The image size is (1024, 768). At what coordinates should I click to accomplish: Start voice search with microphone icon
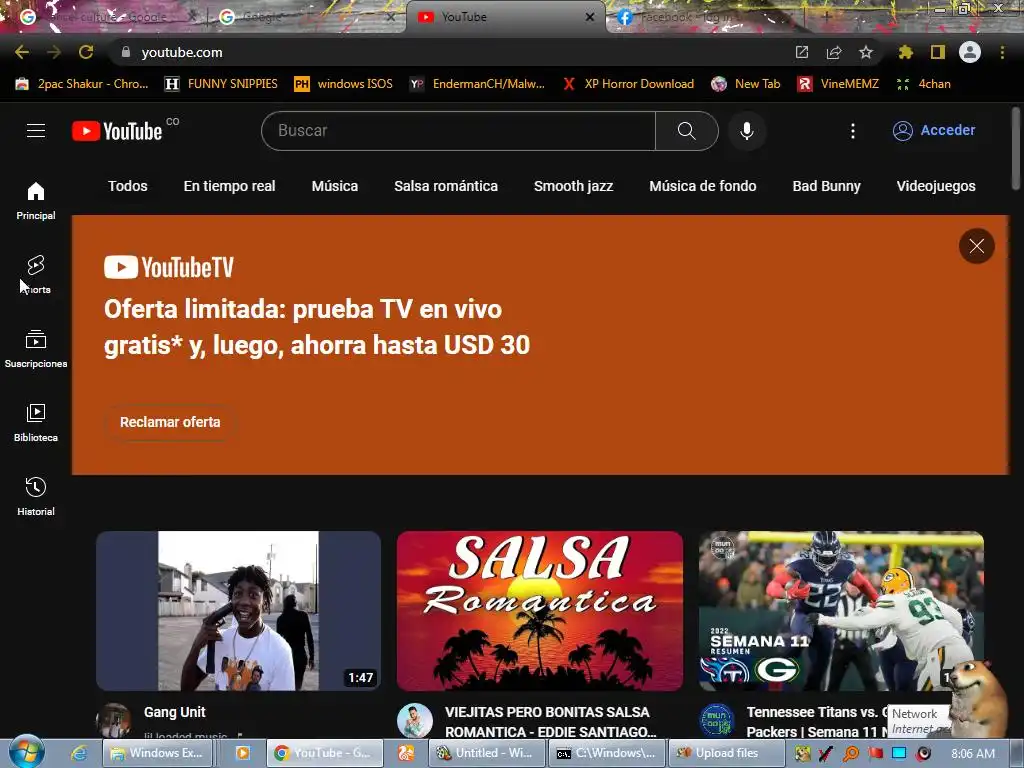click(x=747, y=131)
